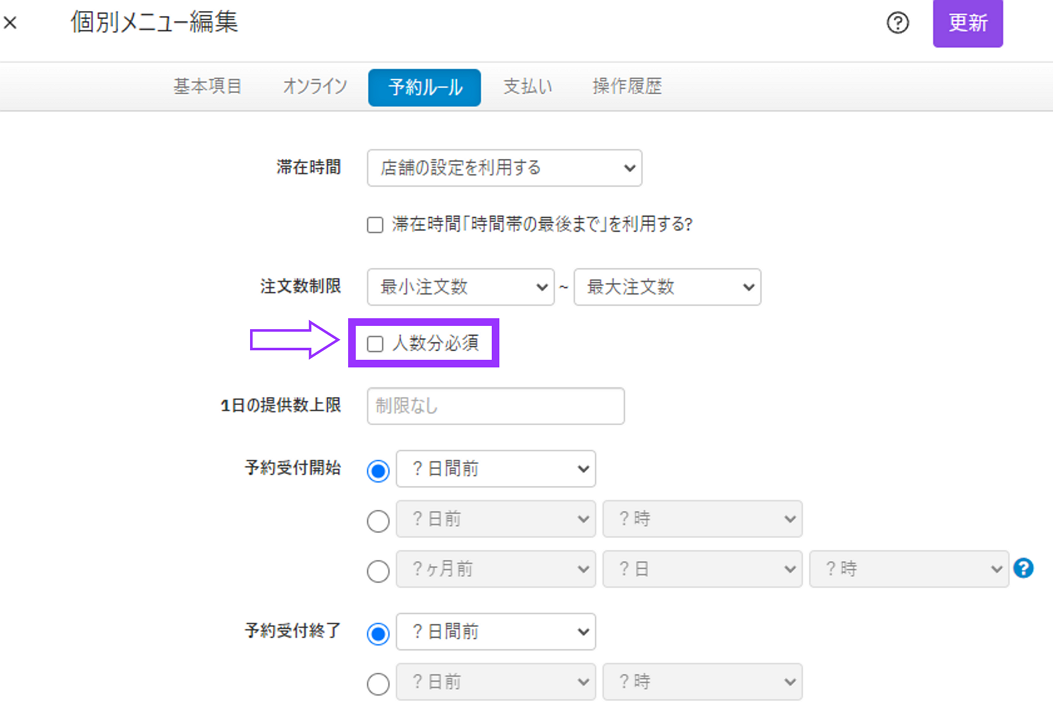Click the 注文数制限 label text
The width and height of the screenshot is (1053, 728).
pos(300,287)
